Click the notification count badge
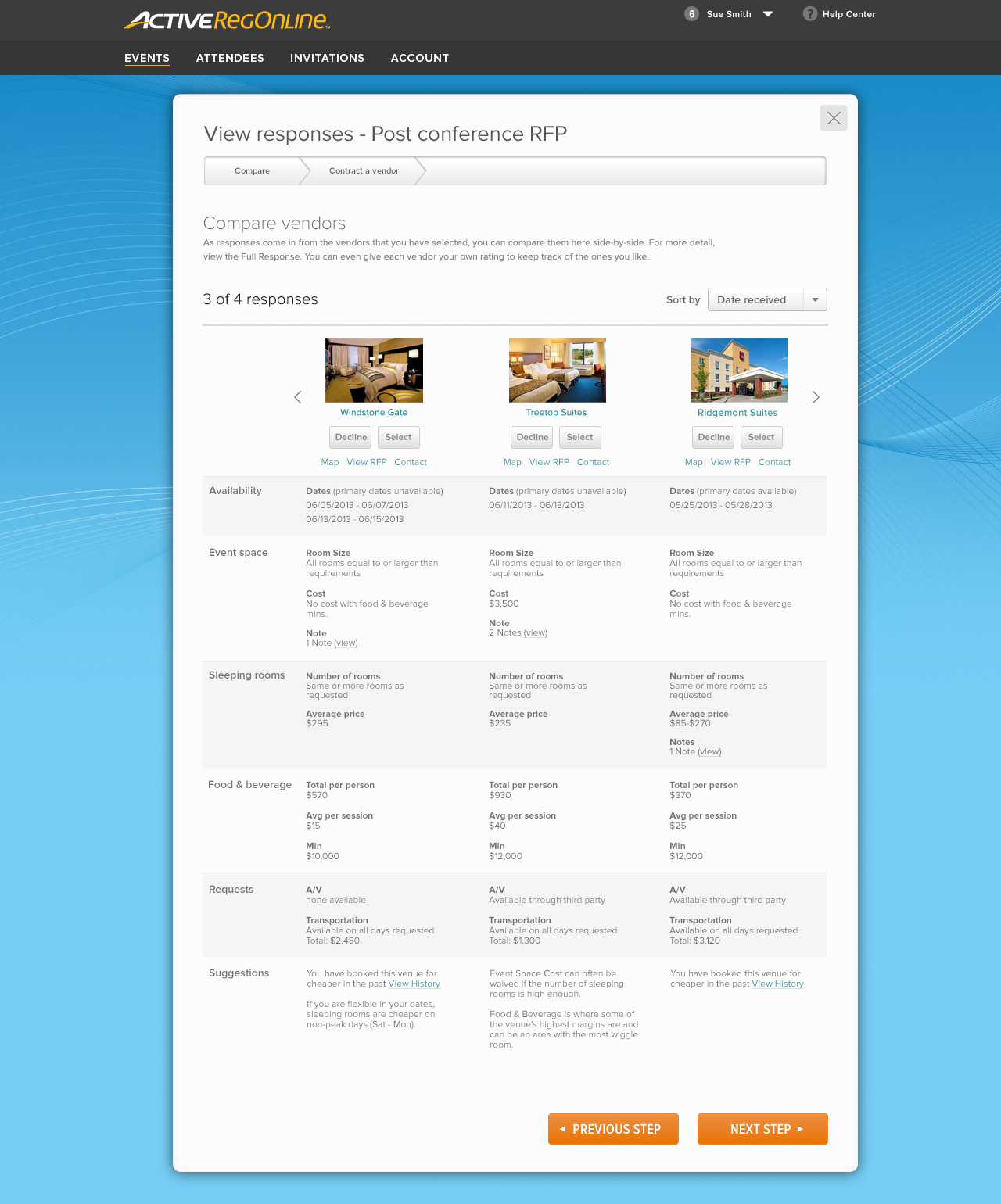Viewport: 1001px width, 1204px height. (691, 14)
